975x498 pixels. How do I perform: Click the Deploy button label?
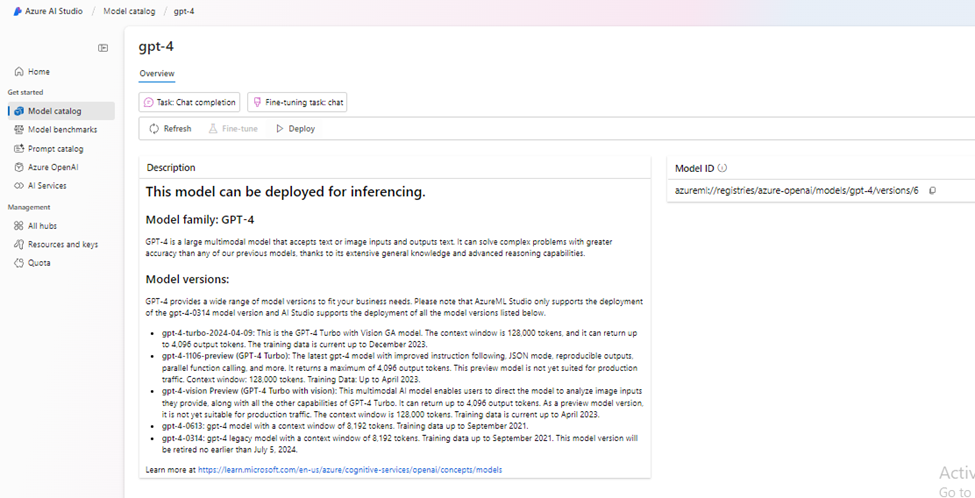pyautogui.click(x=302, y=129)
